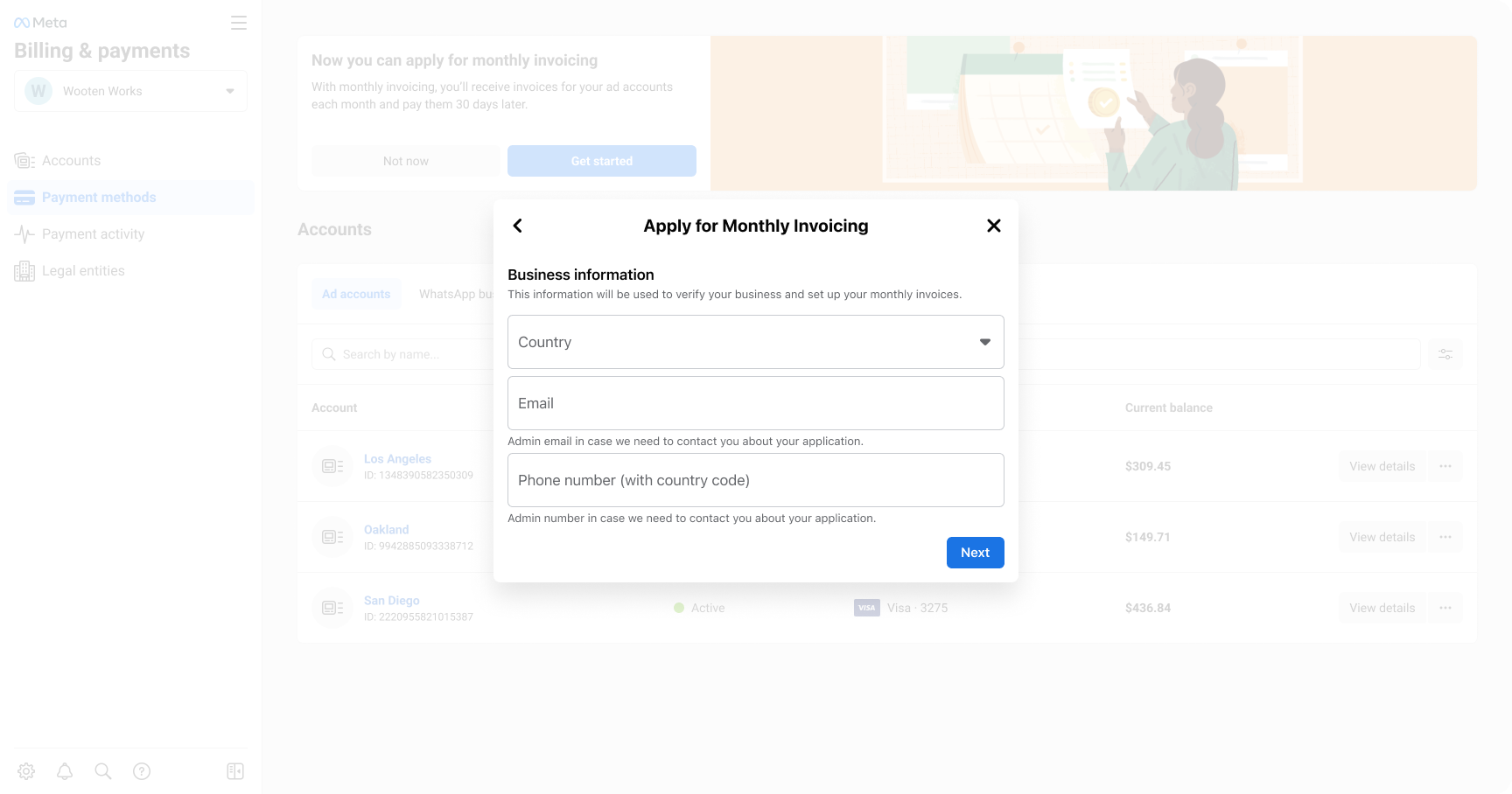
Task: Click the W avatar for Wooten Works
Action: pos(38,91)
